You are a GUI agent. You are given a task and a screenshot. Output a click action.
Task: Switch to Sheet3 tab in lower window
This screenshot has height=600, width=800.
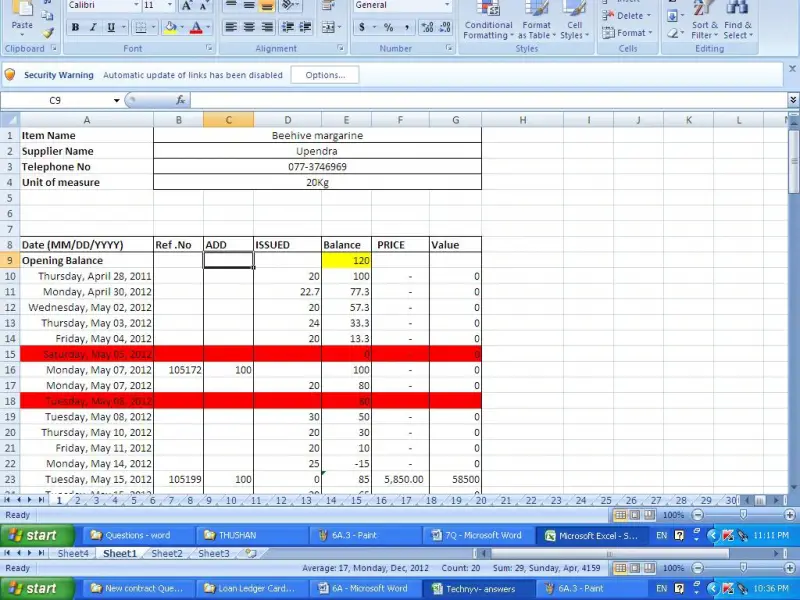213,554
